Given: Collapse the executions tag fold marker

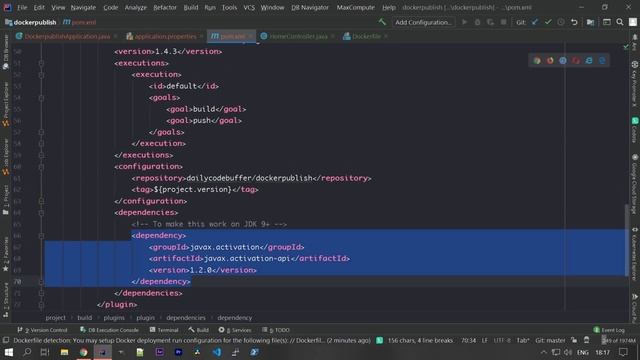Looking at the screenshot, I should click(x=41, y=63).
